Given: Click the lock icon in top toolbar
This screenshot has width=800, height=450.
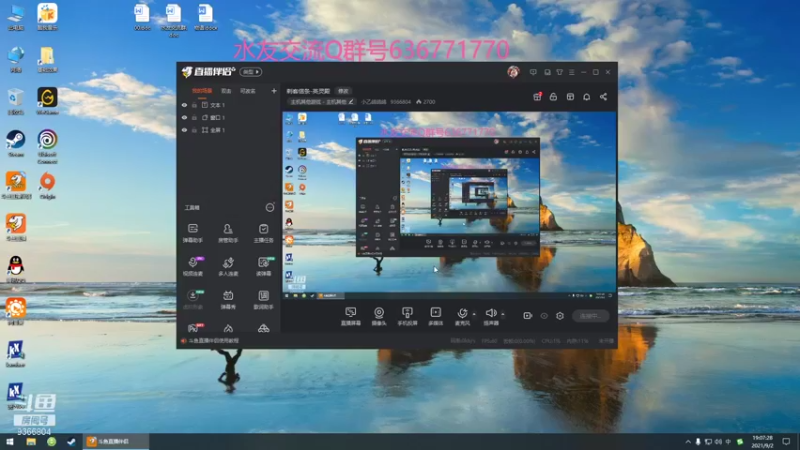Looking at the screenshot, I should (553, 97).
